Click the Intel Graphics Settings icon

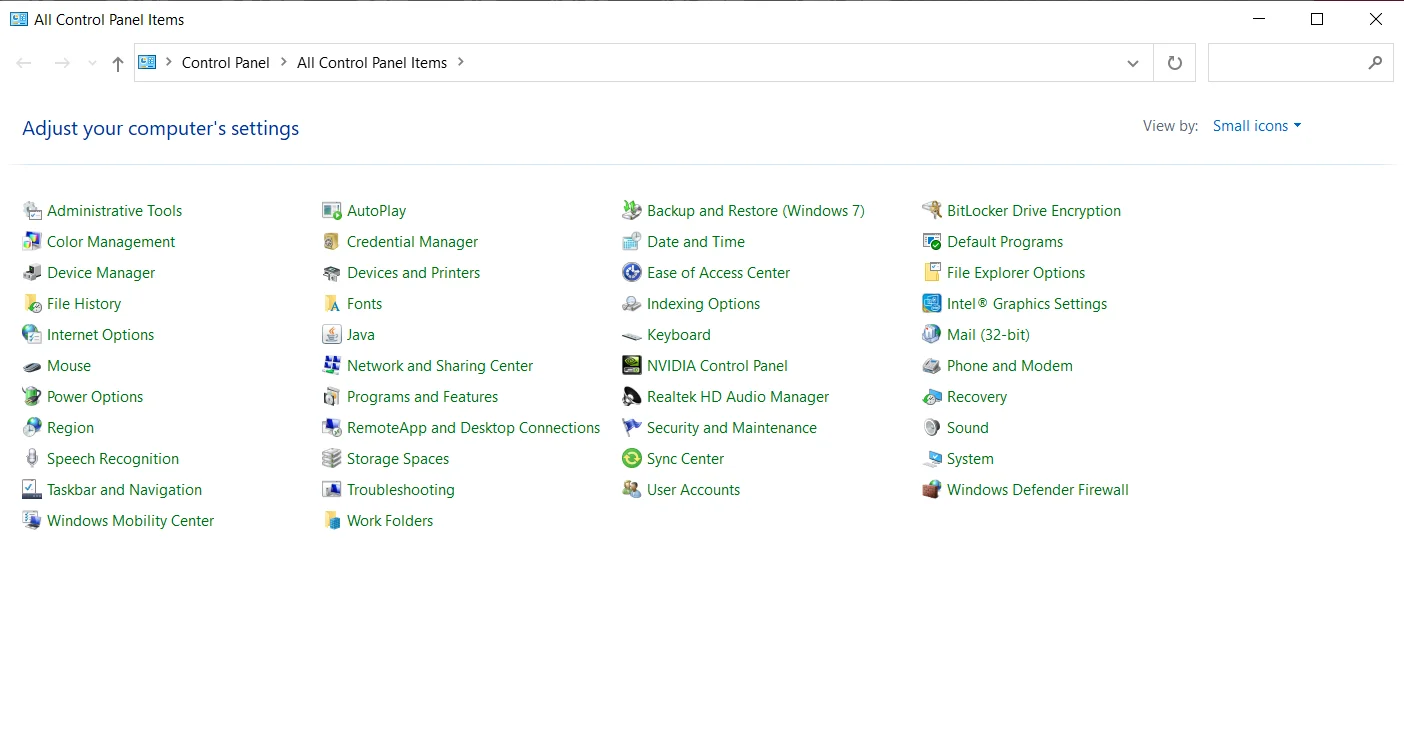(x=931, y=304)
